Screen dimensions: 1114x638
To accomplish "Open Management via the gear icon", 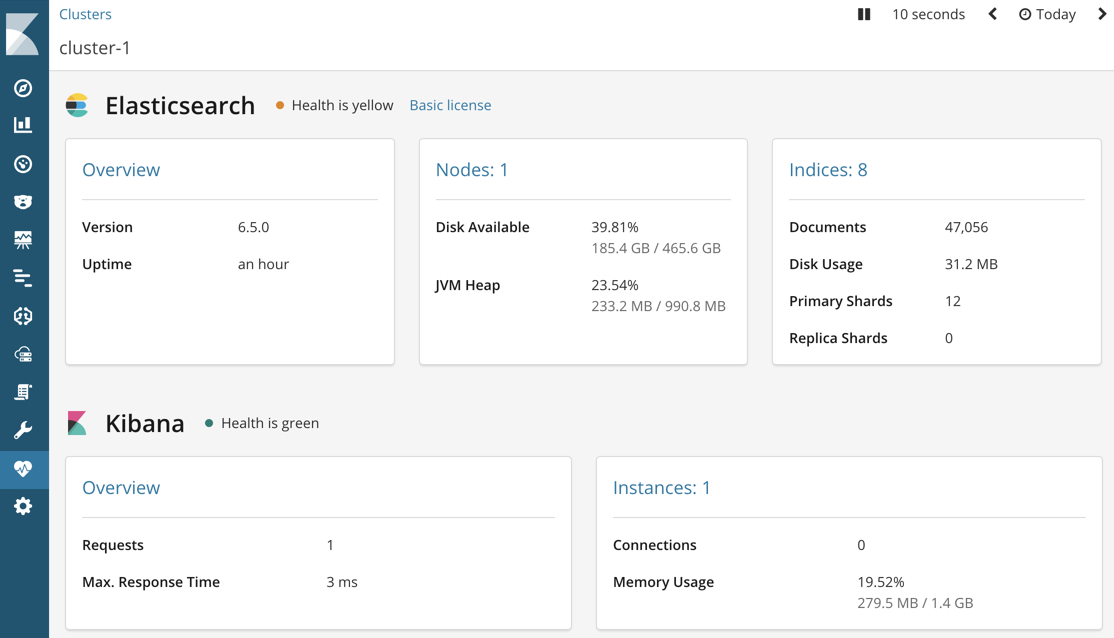I will [24, 505].
